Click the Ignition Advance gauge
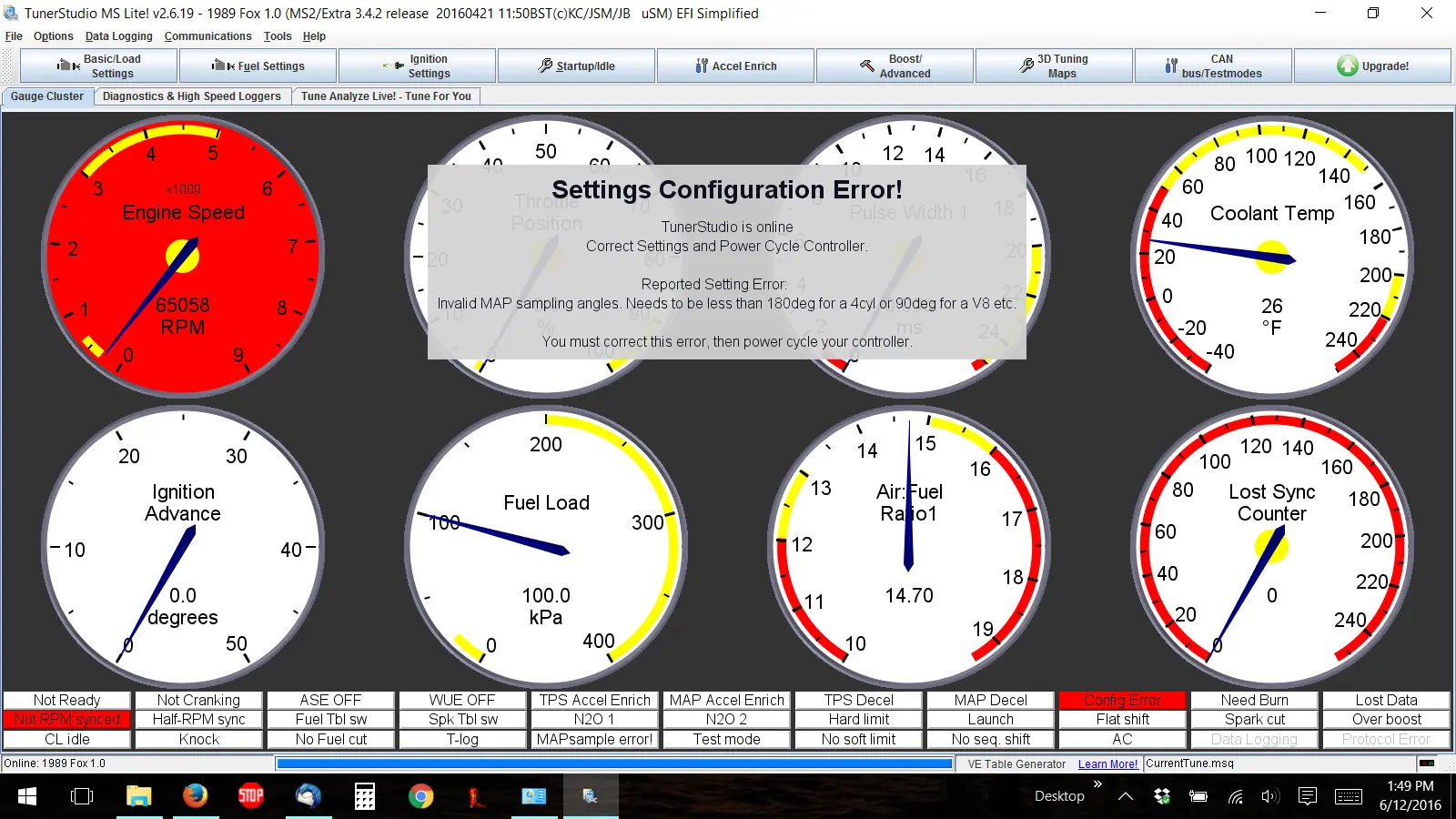1456x819 pixels. pos(183,547)
